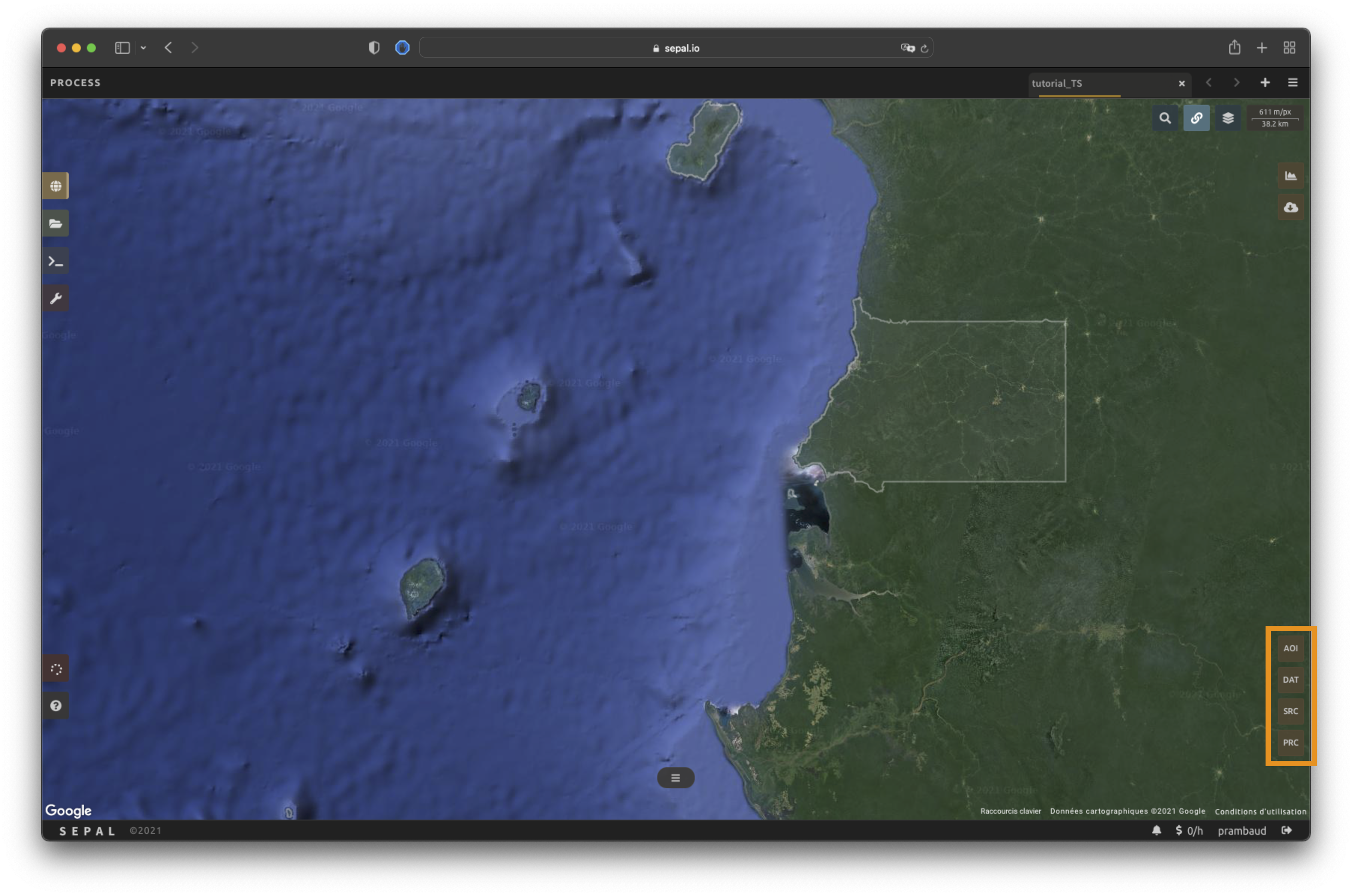Click the map search magnifier icon
Screen dimensions: 1352x896
tap(1164, 118)
